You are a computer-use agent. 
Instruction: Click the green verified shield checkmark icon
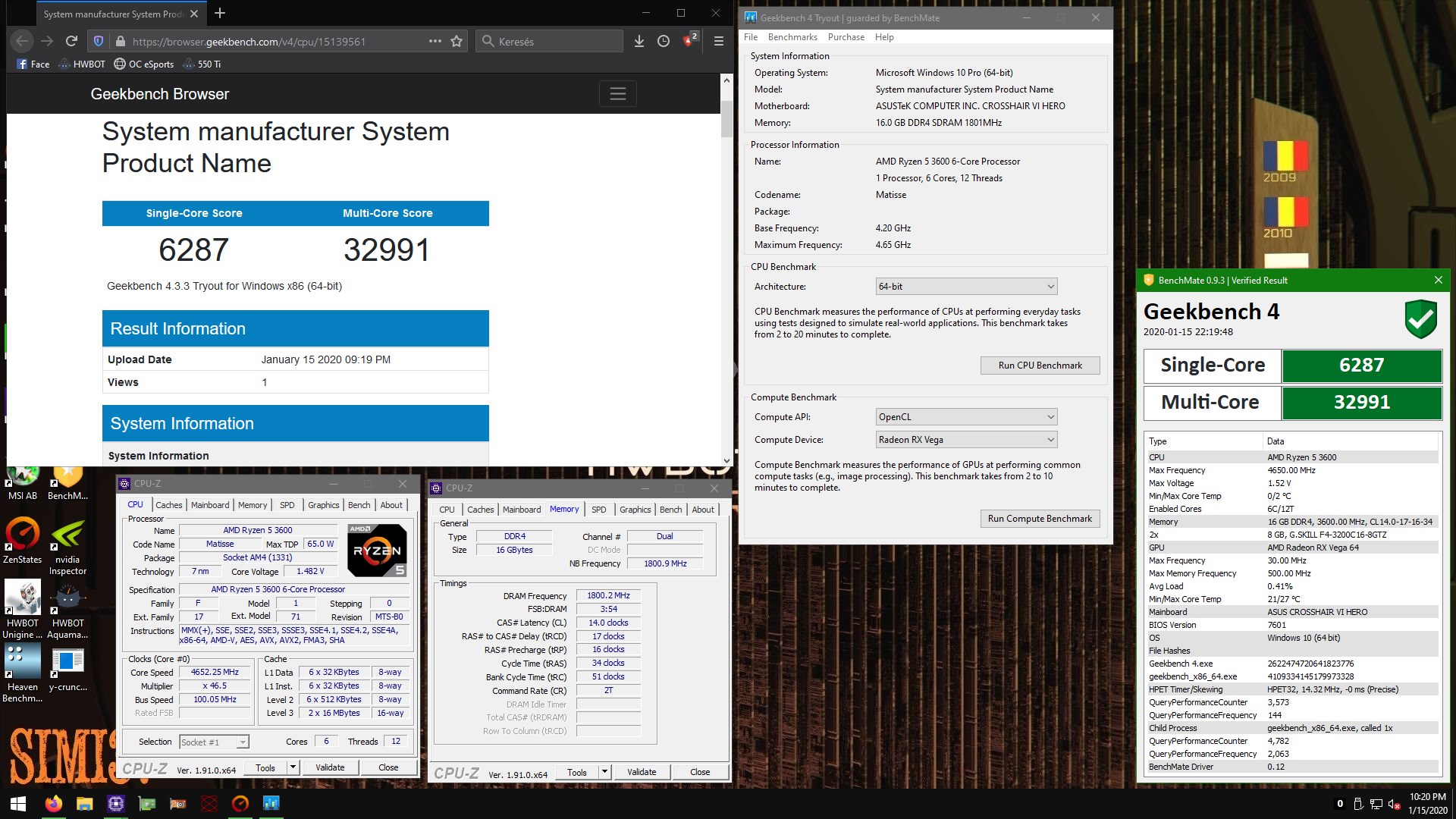tap(1420, 318)
